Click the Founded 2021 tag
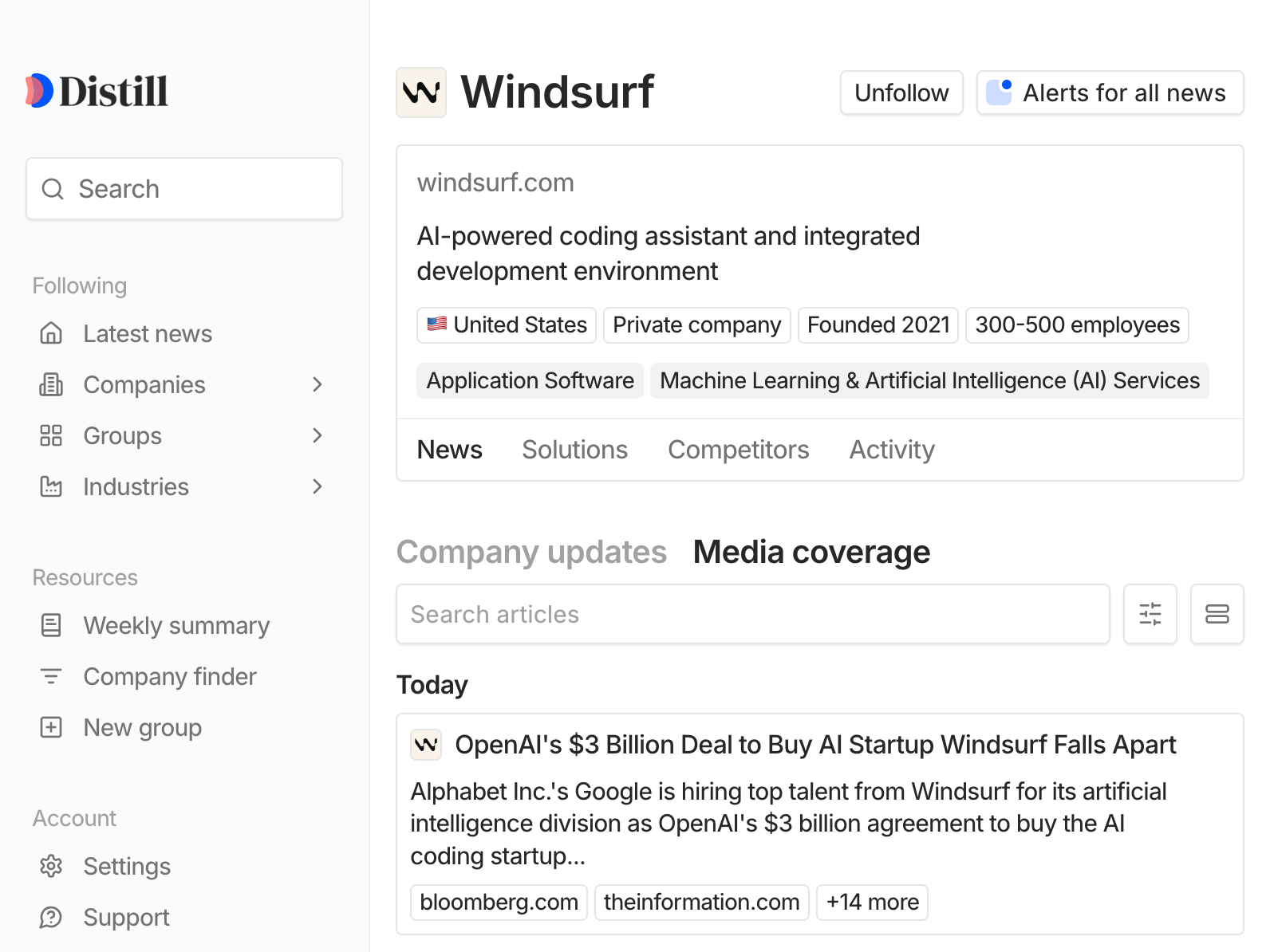 [x=878, y=325]
